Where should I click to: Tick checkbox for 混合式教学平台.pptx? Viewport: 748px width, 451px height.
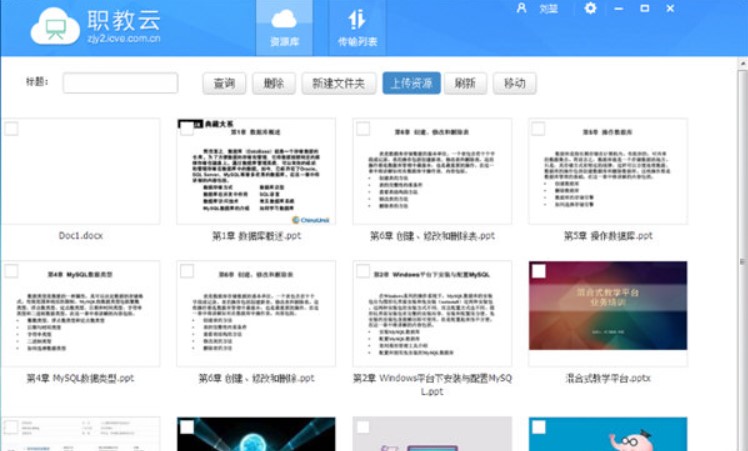(x=539, y=271)
